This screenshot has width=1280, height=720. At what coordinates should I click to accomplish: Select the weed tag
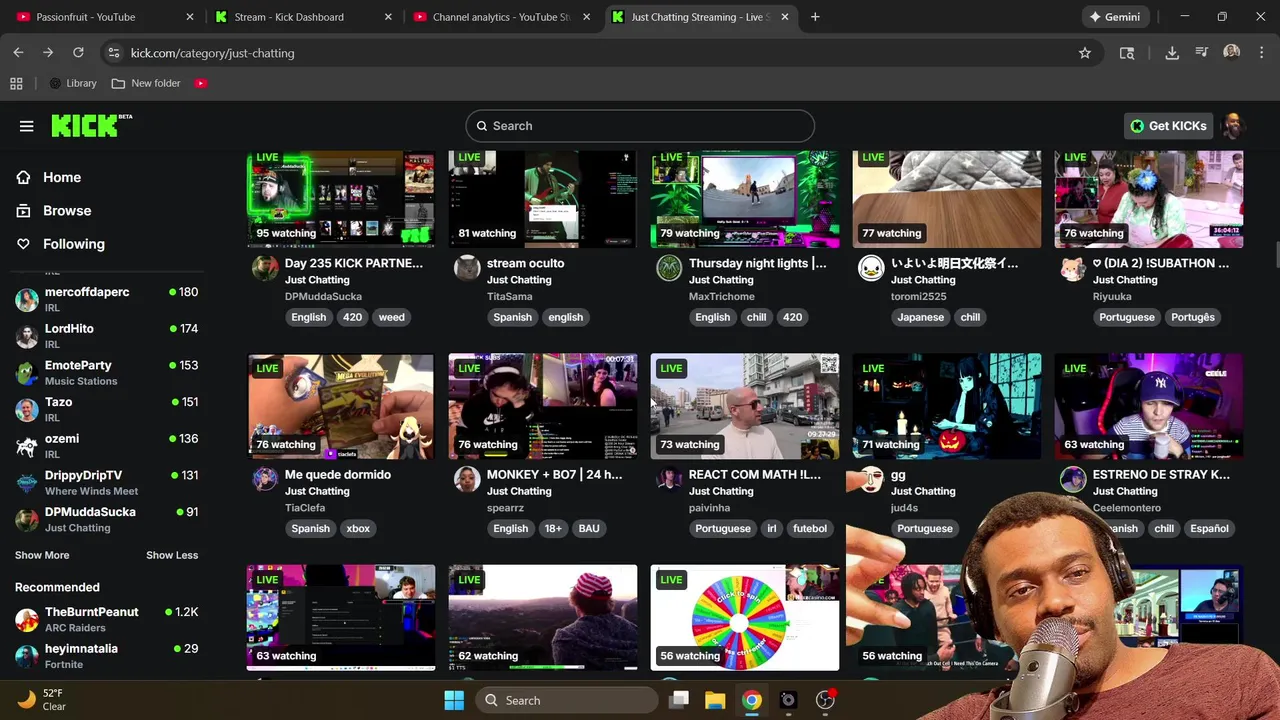pyautogui.click(x=391, y=317)
